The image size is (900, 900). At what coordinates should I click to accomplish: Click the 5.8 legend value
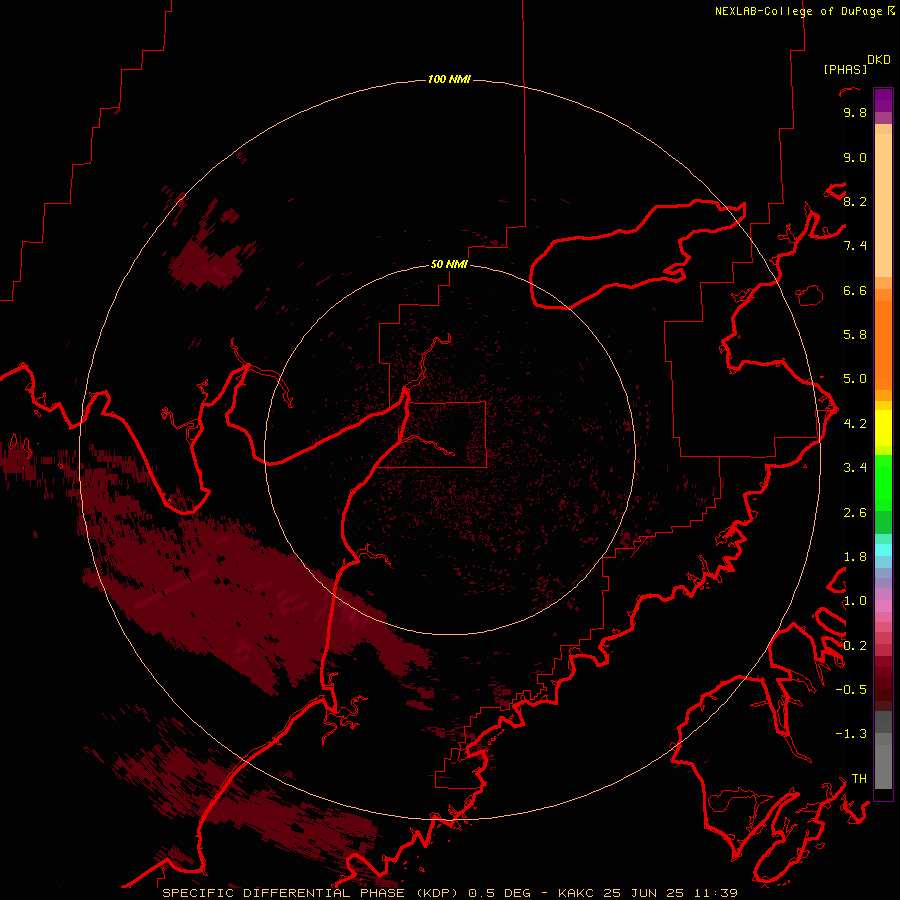(855, 335)
